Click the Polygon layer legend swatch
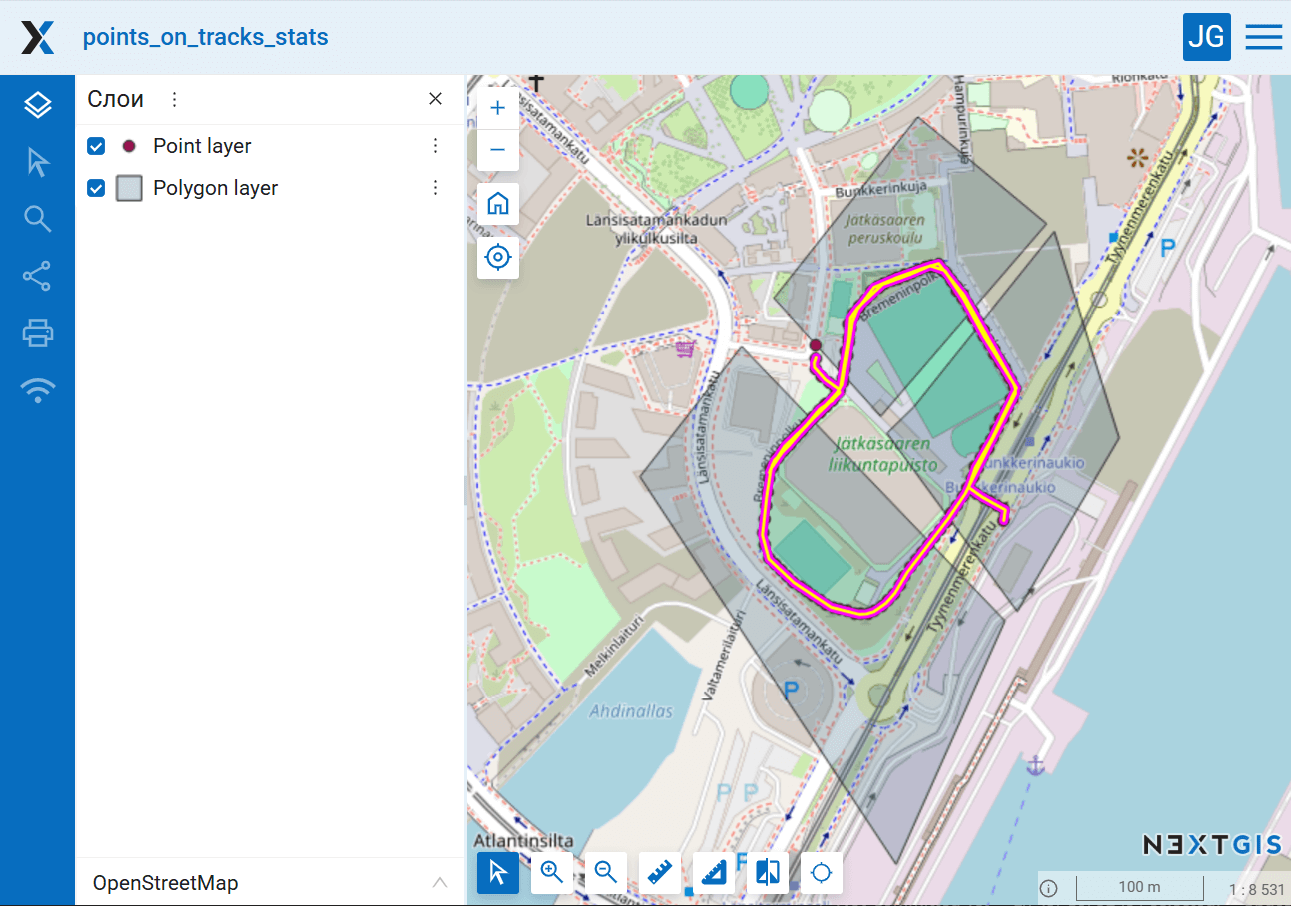The image size is (1291, 906). point(129,188)
